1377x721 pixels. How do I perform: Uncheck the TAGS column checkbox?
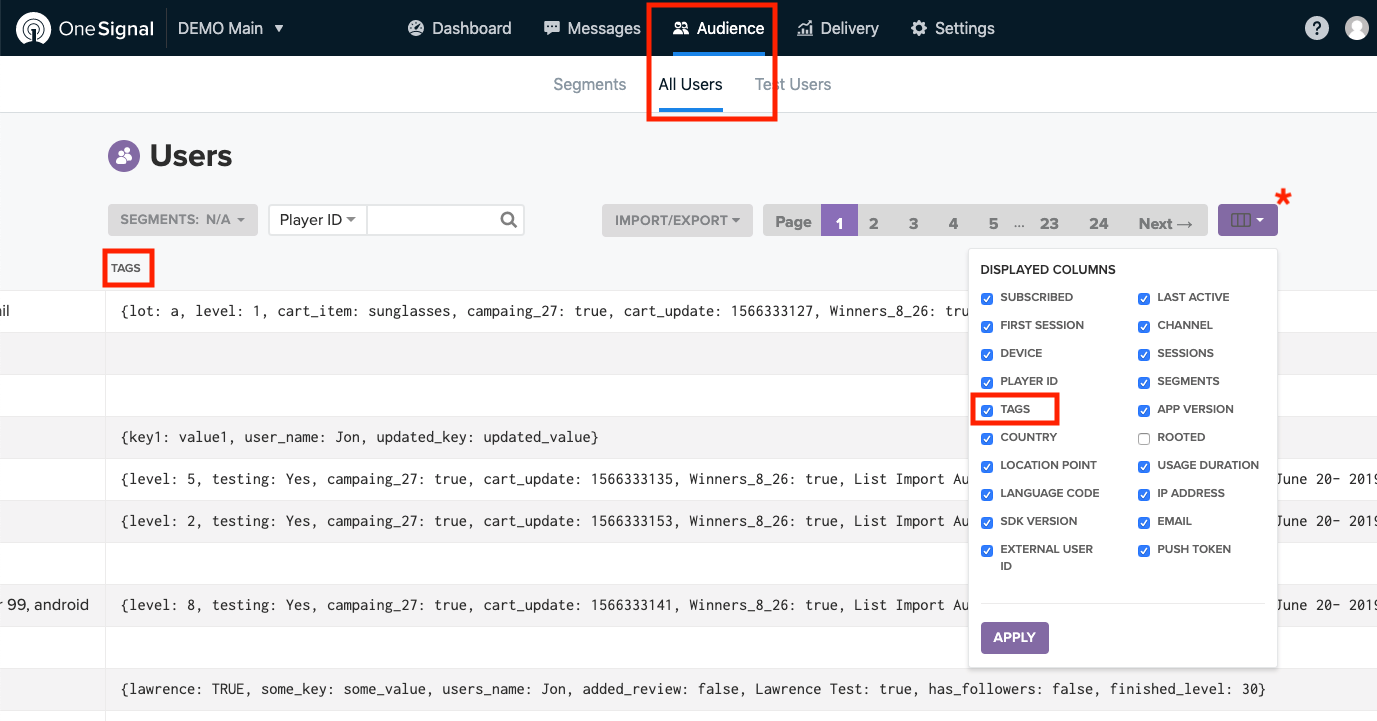987,410
